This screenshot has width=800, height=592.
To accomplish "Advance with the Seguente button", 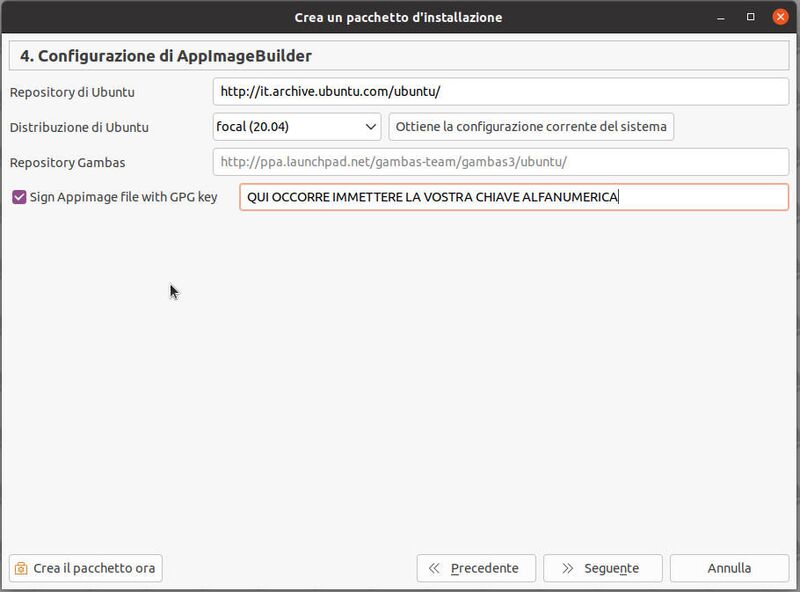I will point(603,568).
